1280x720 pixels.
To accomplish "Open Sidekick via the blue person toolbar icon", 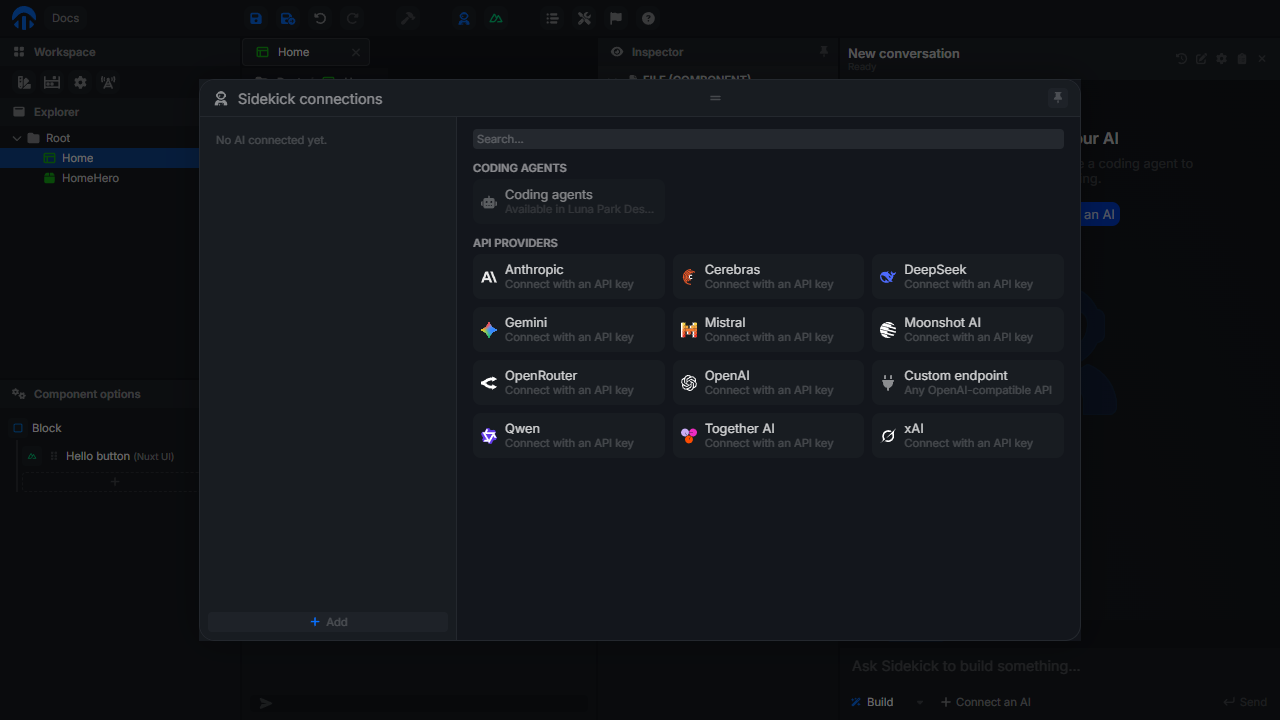I will pos(464,18).
